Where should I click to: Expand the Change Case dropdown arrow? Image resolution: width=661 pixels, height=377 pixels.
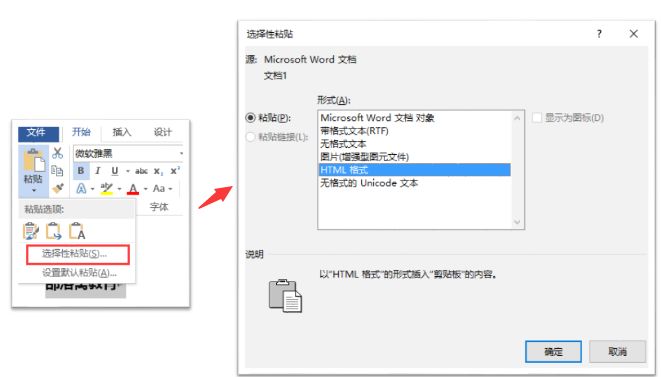[x=170, y=189]
